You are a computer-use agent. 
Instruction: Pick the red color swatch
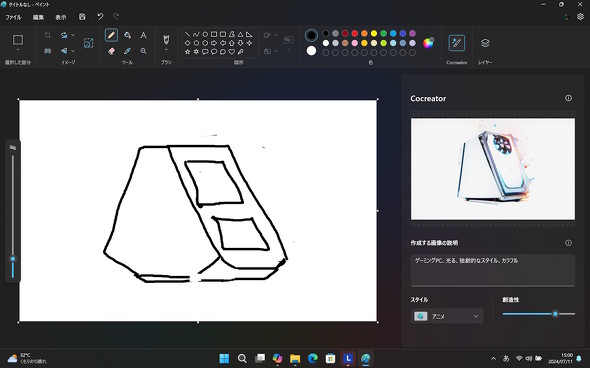pyautogui.click(x=354, y=33)
